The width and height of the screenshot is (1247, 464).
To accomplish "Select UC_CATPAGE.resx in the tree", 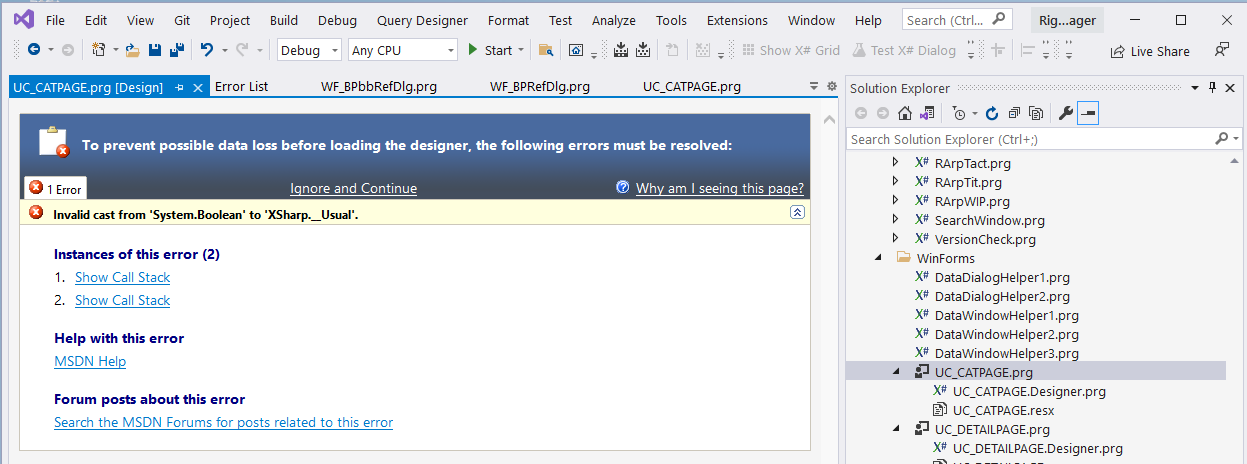I will point(1003,410).
